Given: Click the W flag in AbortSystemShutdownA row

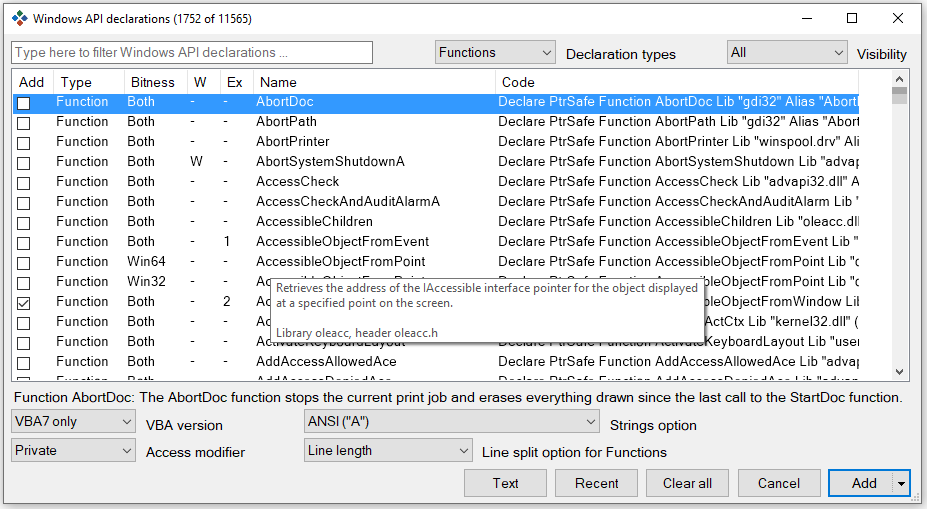Looking at the screenshot, I should [x=196, y=161].
